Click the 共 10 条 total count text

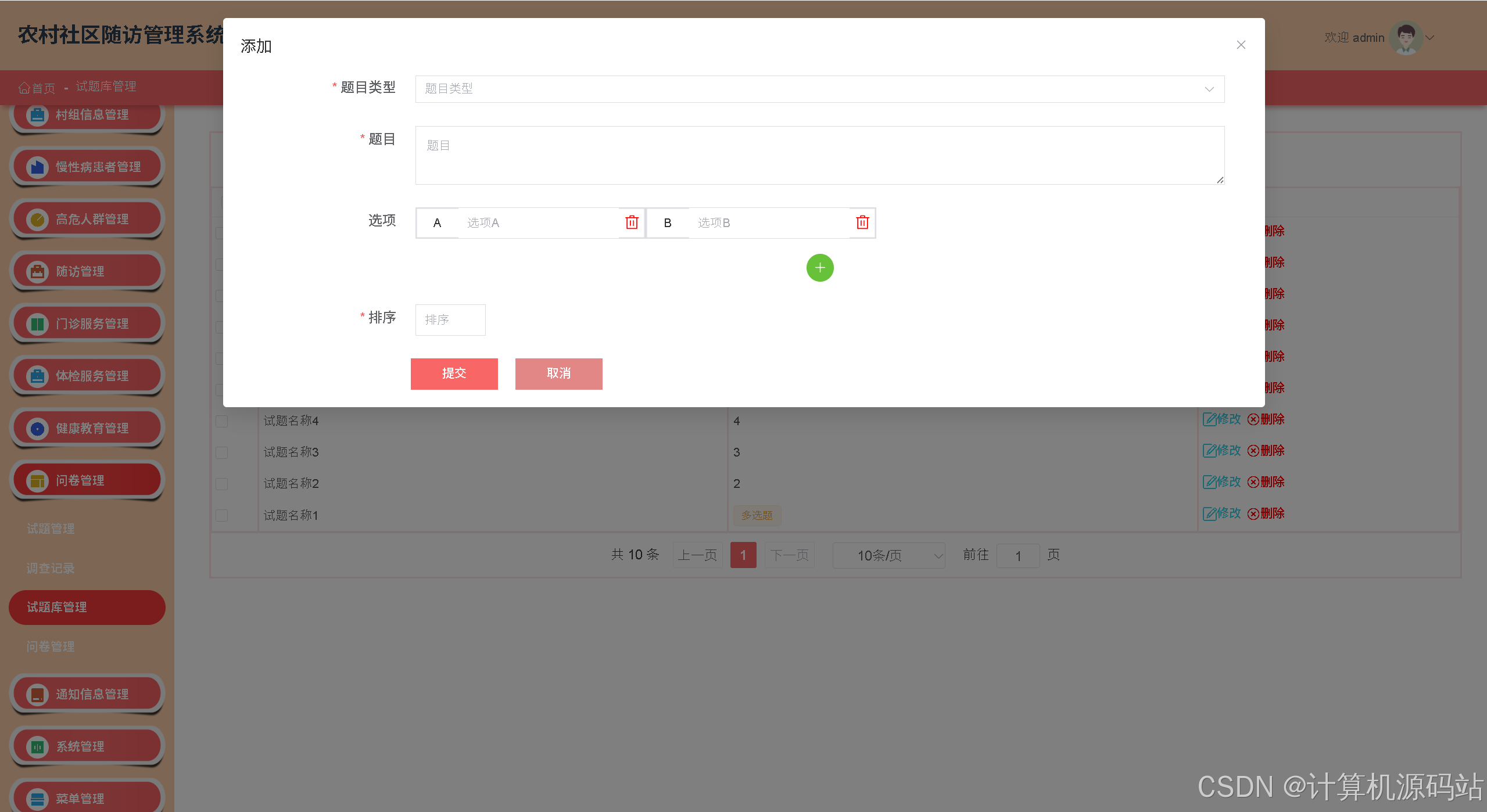click(635, 555)
